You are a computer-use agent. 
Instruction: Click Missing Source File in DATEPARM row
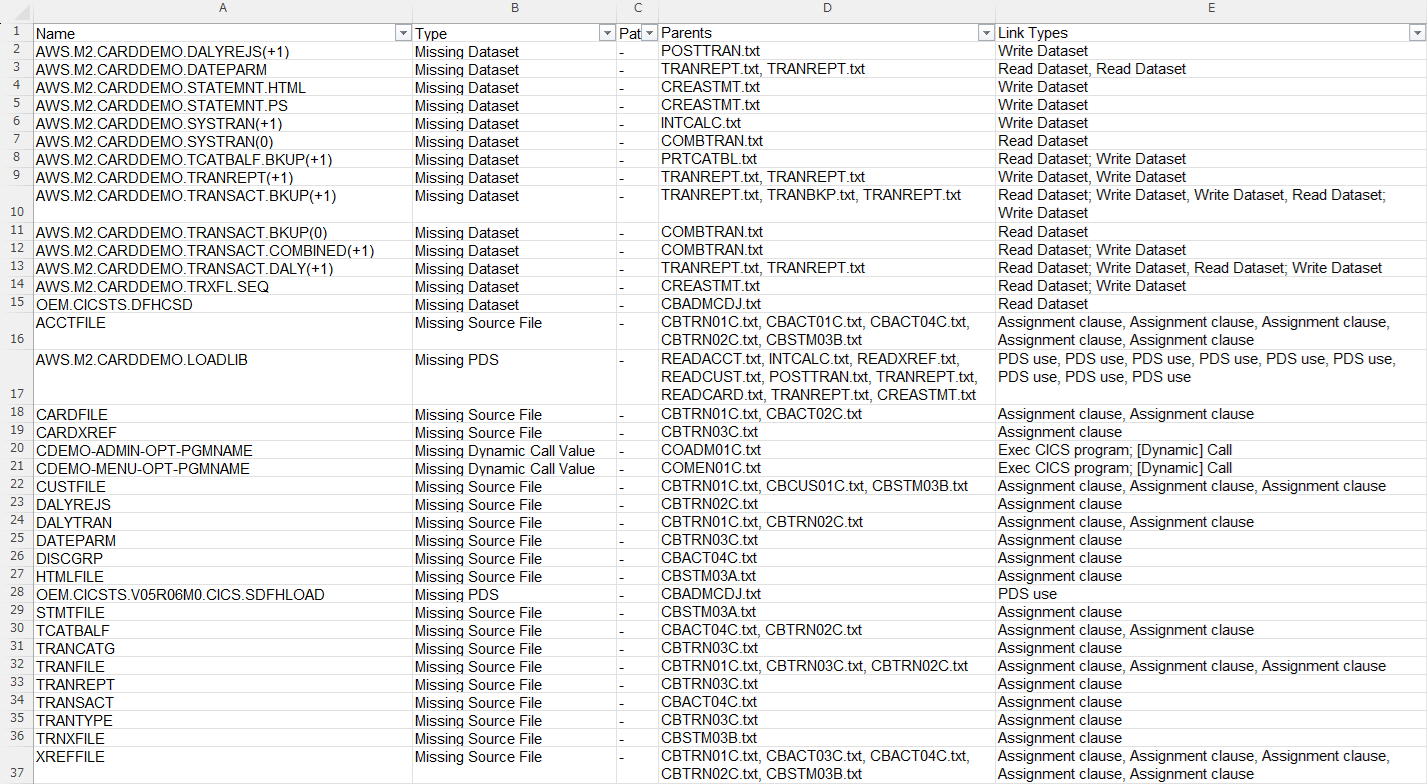coord(514,540)
